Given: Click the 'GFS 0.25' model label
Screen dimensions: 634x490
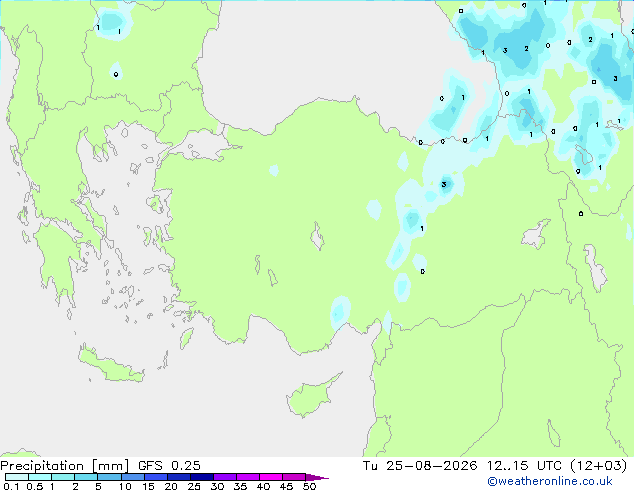Looking at the screenshot, I should tap(169, 466).
